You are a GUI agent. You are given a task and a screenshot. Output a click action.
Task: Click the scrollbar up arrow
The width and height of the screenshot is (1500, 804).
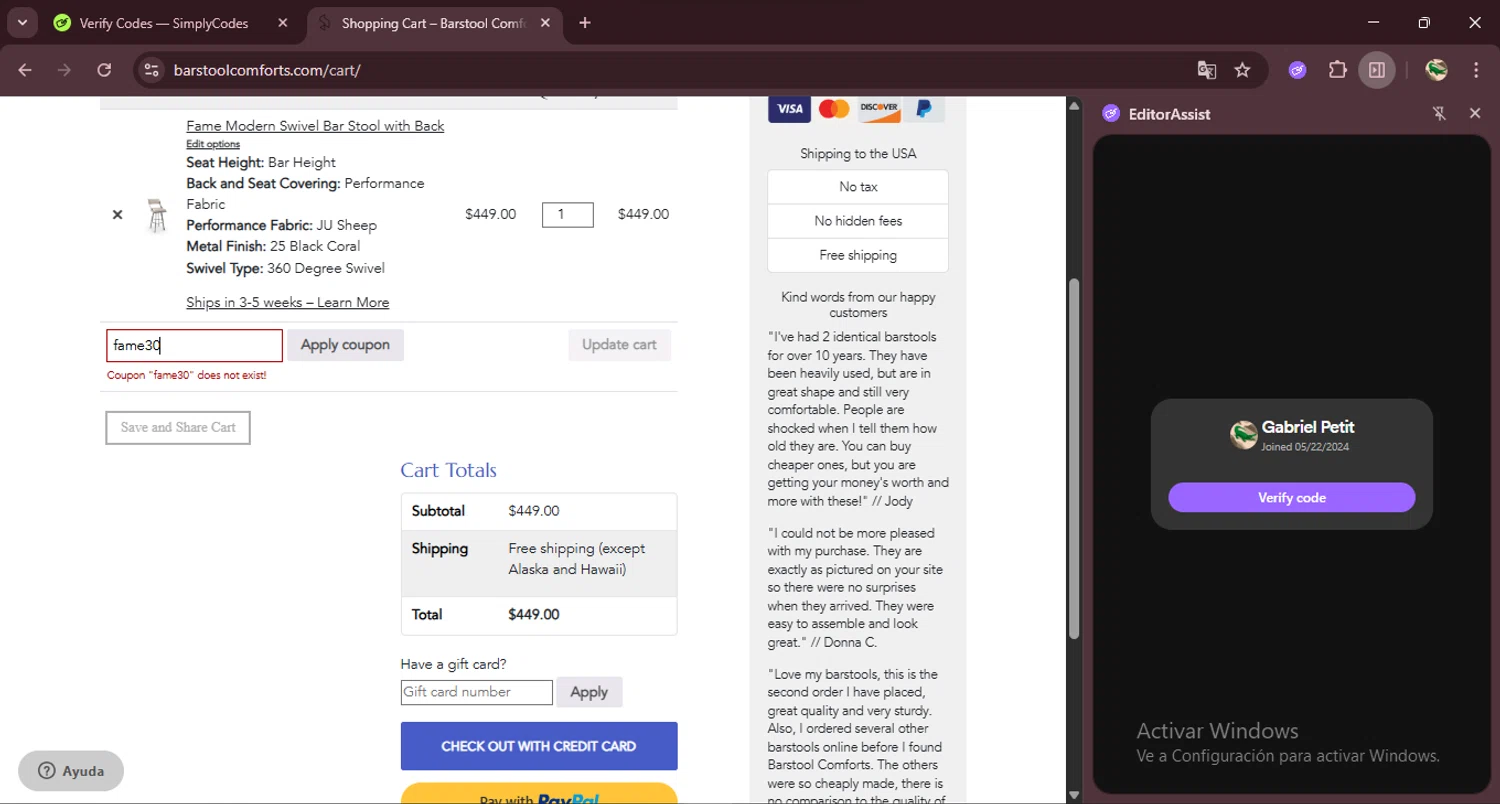tap(1074, 105)
